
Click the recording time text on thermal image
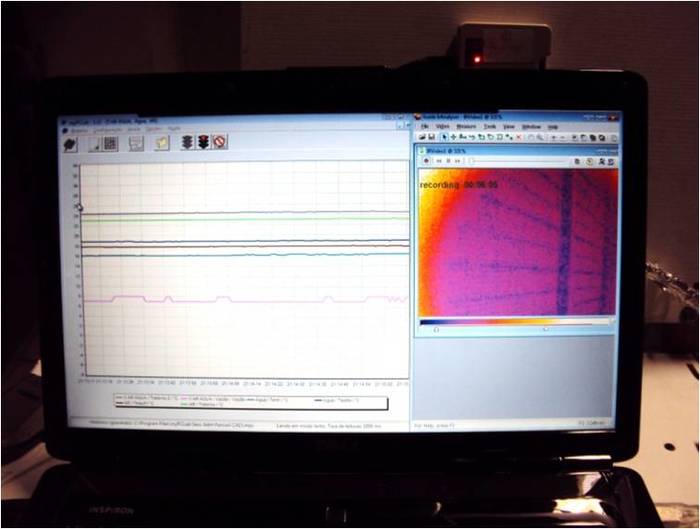click(x=459, y=185)
